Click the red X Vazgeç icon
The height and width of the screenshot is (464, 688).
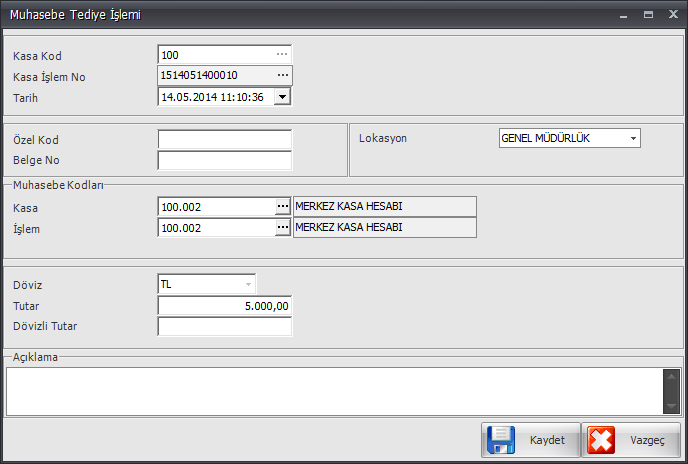(602, 440)
